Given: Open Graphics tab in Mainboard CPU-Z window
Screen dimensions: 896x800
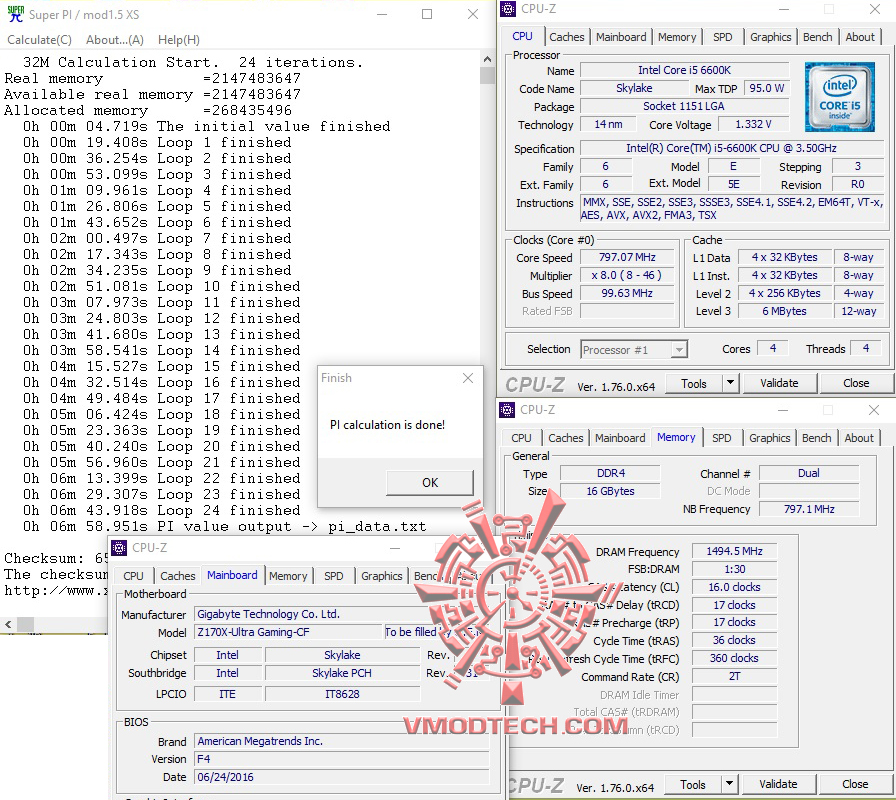Looking at the screenshot, I should [x=381, y=577].
